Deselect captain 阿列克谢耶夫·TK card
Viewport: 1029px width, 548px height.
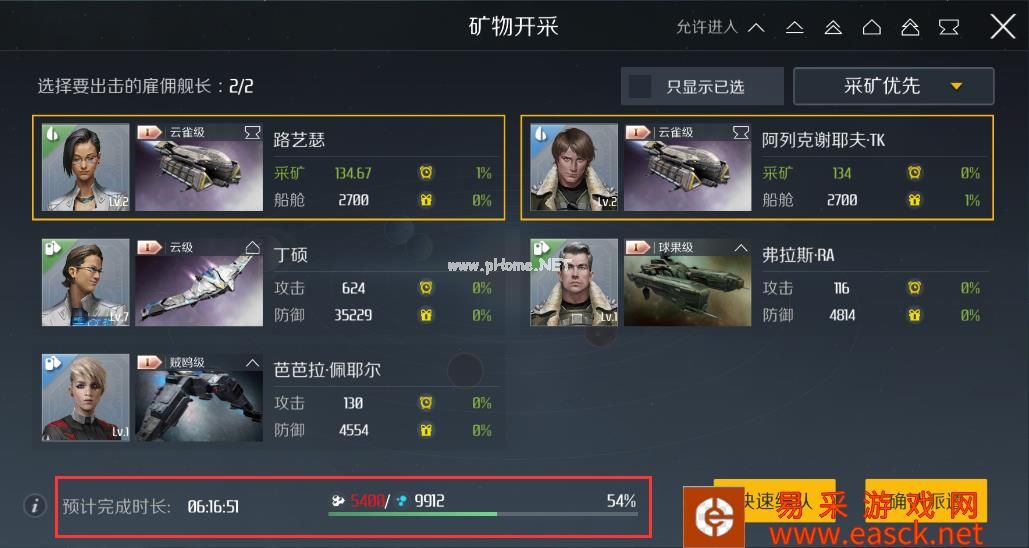point(757,167)
